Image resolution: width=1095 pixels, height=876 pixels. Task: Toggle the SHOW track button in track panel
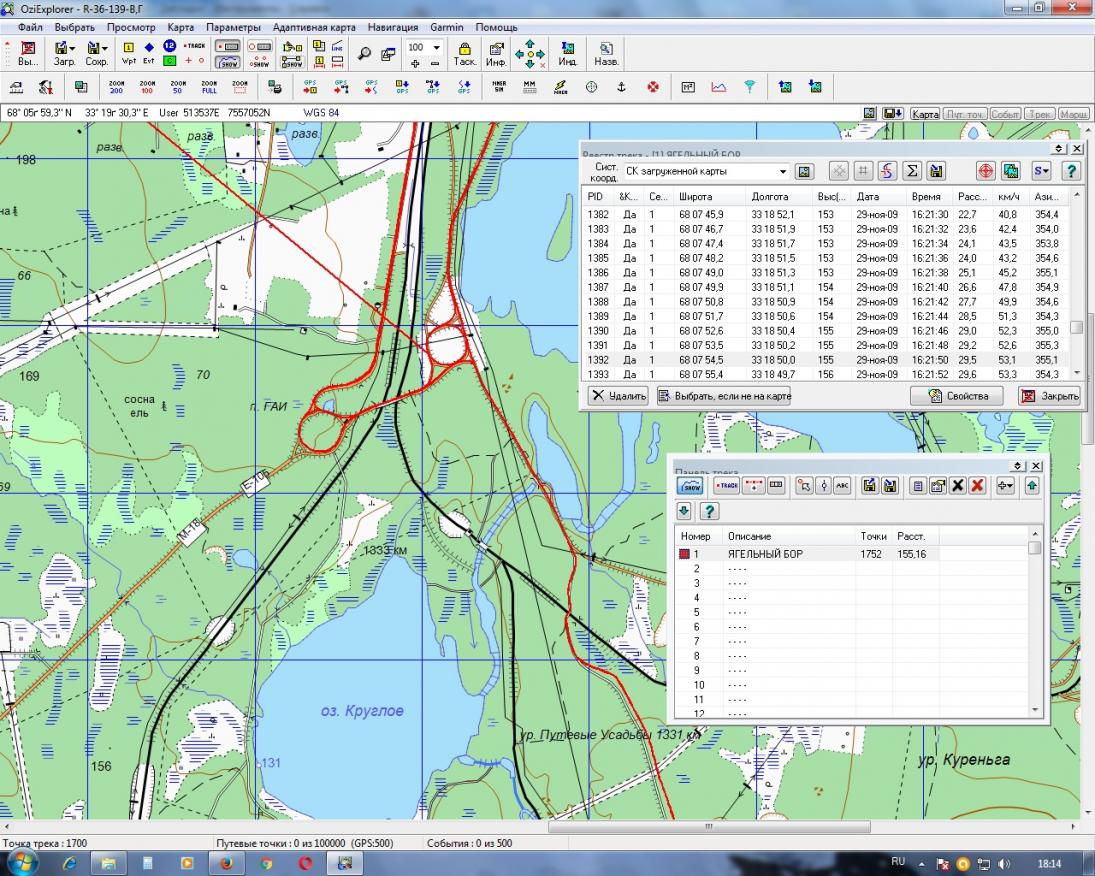coord(691,486)
